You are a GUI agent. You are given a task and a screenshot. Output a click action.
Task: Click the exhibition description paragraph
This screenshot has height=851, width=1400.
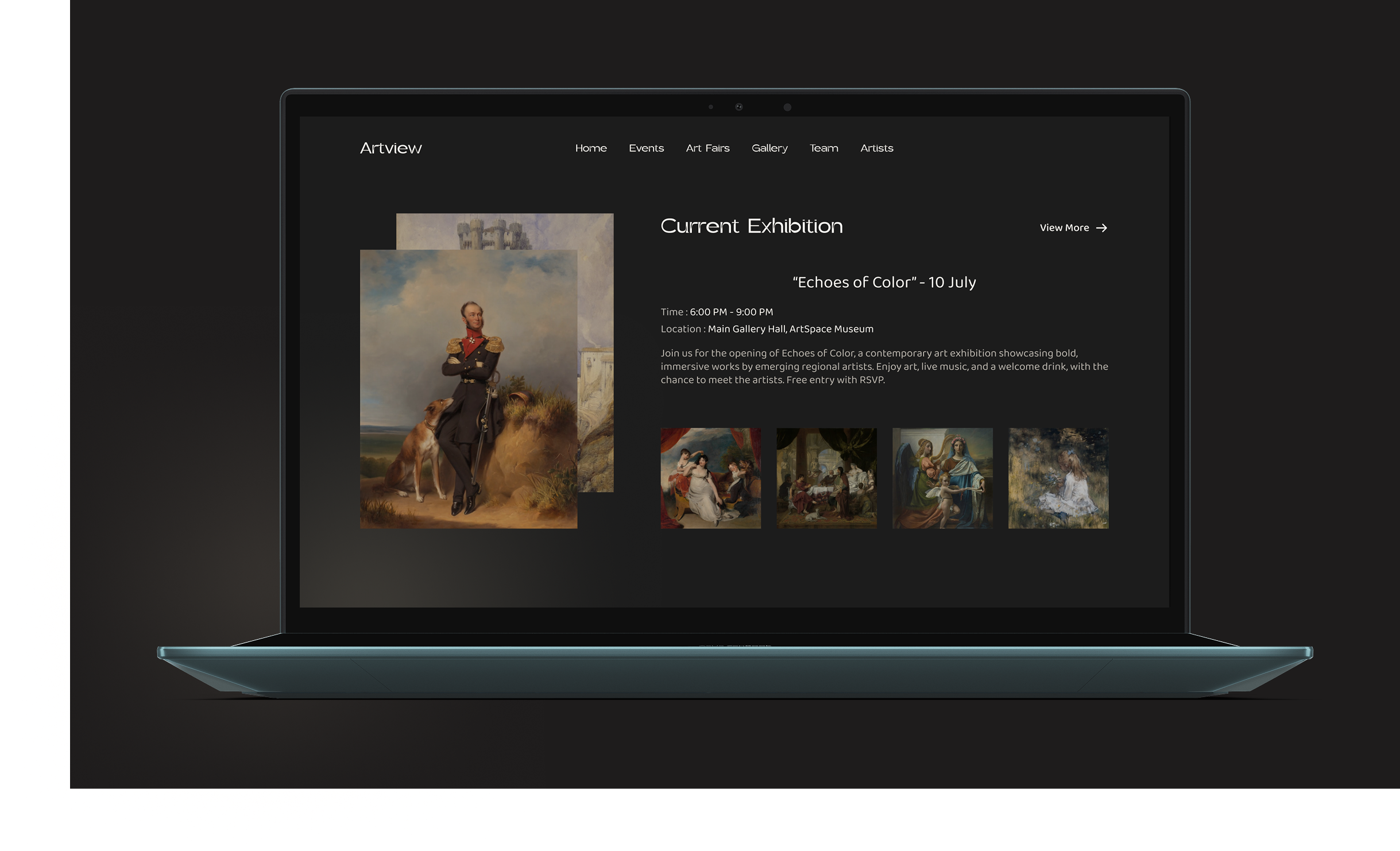point(884,366)
